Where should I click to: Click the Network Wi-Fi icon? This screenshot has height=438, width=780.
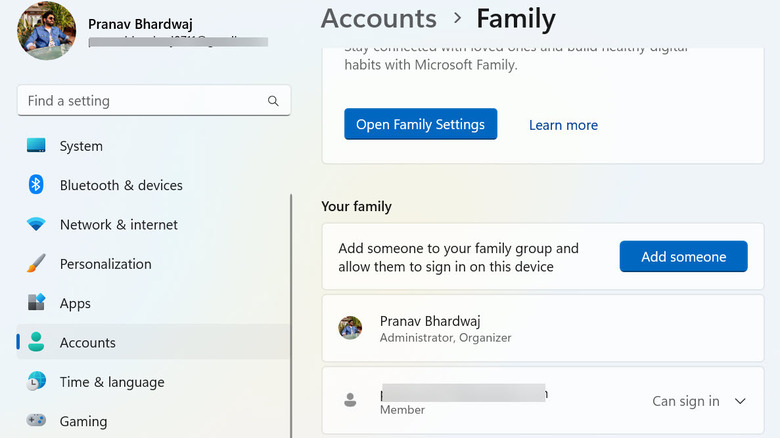36,225
